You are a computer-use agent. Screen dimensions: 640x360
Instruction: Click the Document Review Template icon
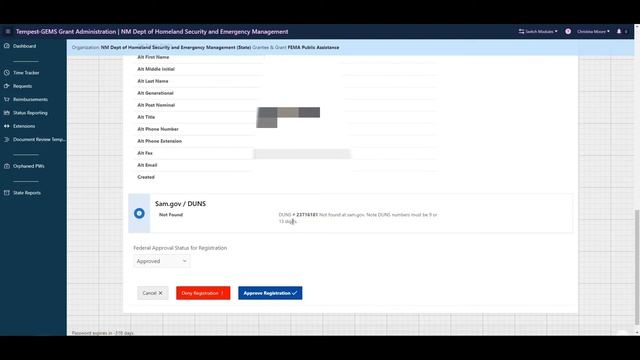coord(7,140)
